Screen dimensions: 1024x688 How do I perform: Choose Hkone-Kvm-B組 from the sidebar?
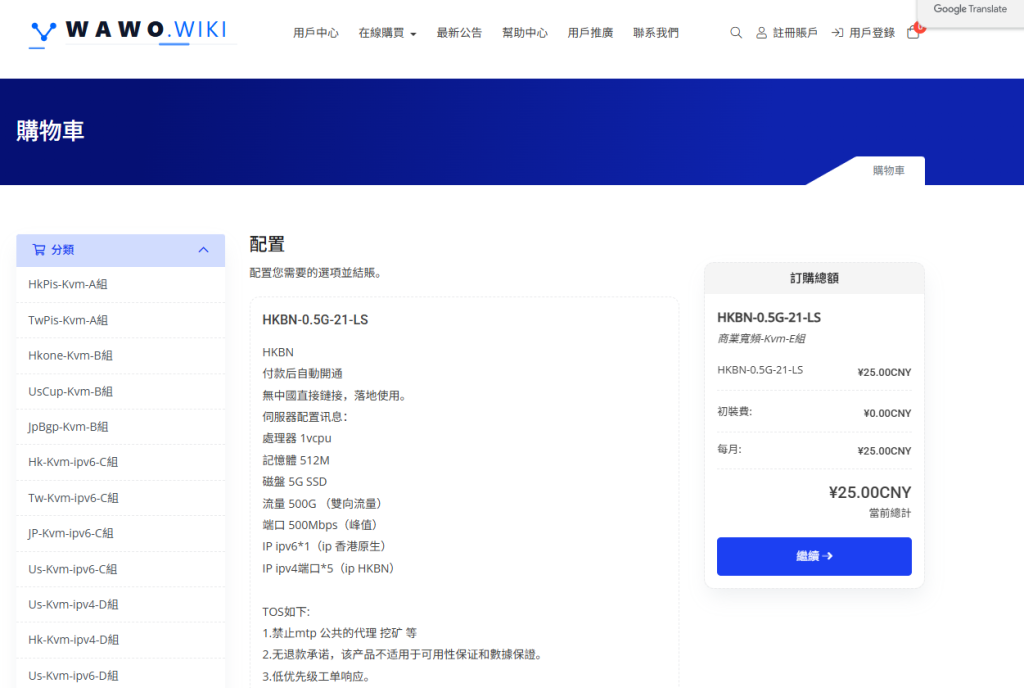(70, 356)
